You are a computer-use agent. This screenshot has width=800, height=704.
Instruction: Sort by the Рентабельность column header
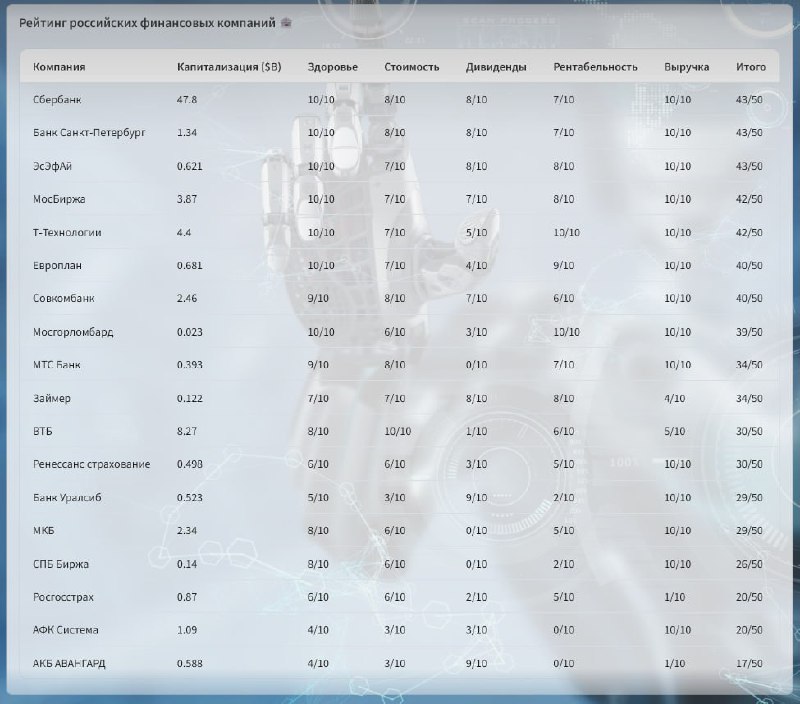pyautogui.click(x=595, y=67)
